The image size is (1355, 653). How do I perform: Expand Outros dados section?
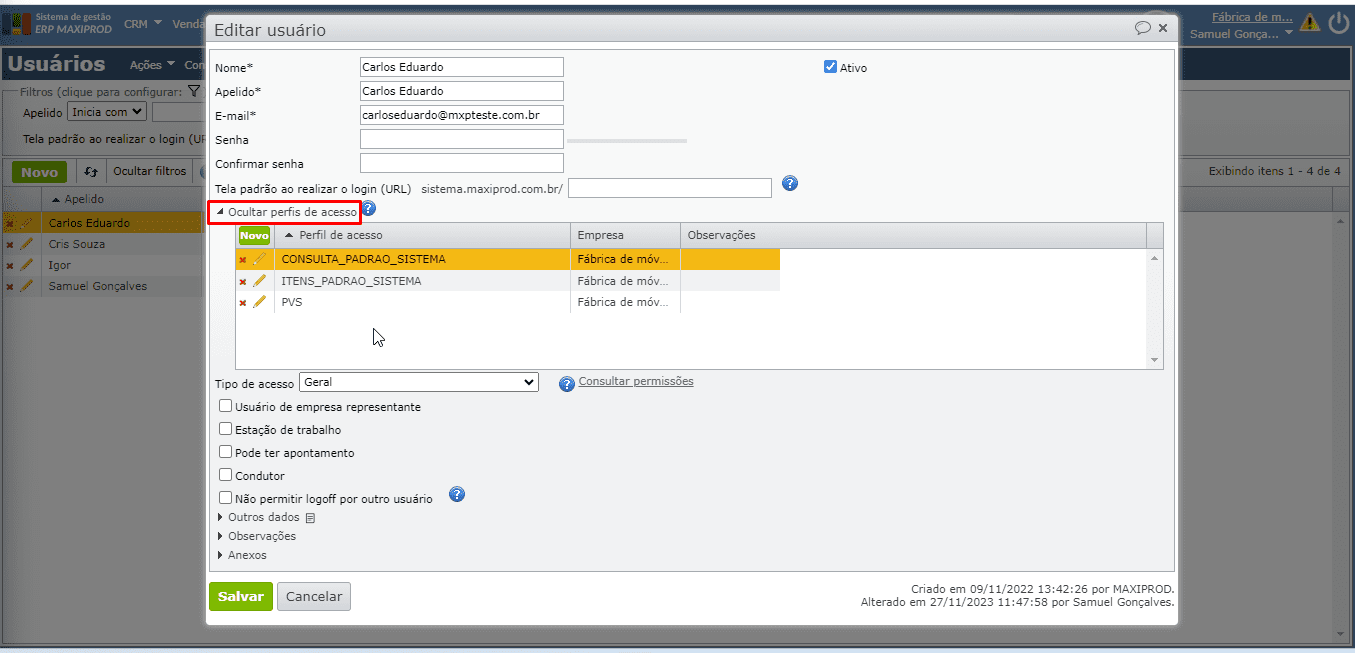coord(258,518)
